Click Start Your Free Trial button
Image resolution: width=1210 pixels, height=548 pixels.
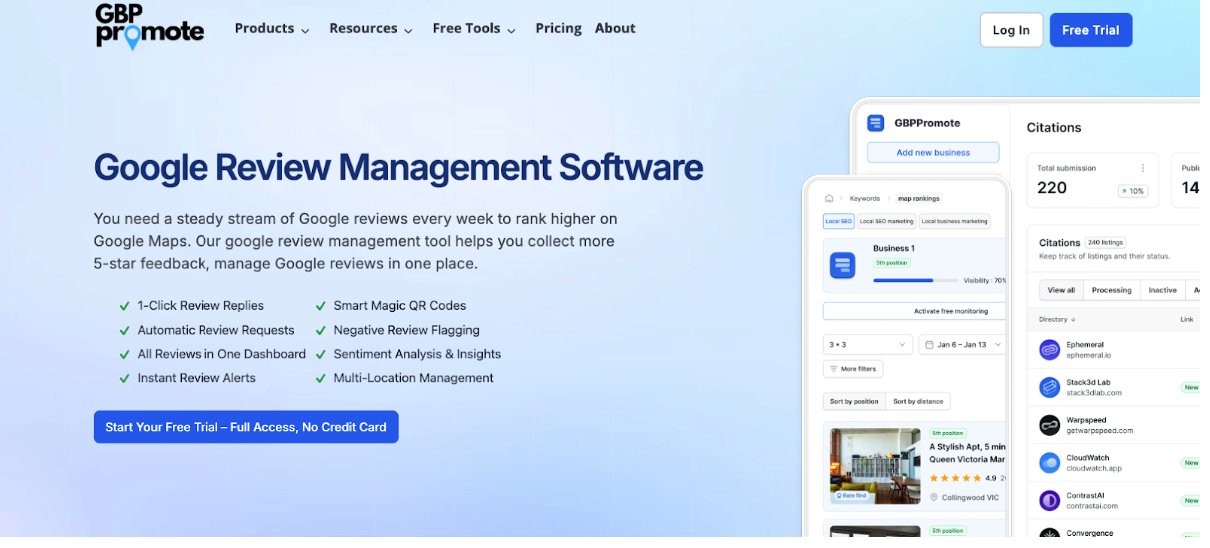pos(246,427)
